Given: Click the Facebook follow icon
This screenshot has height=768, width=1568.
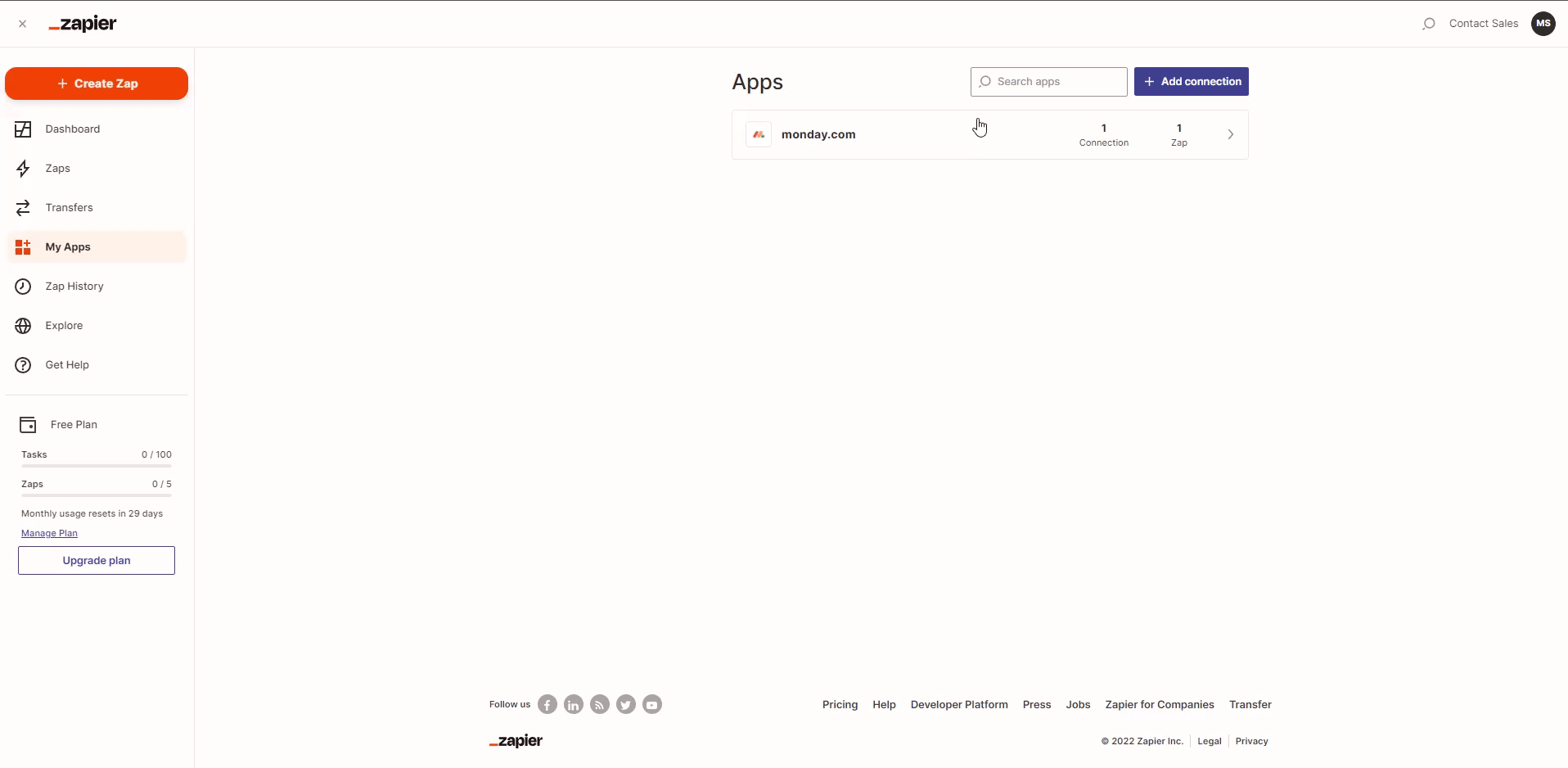Looking at the screenshot, I should click(x=547, y=705).
